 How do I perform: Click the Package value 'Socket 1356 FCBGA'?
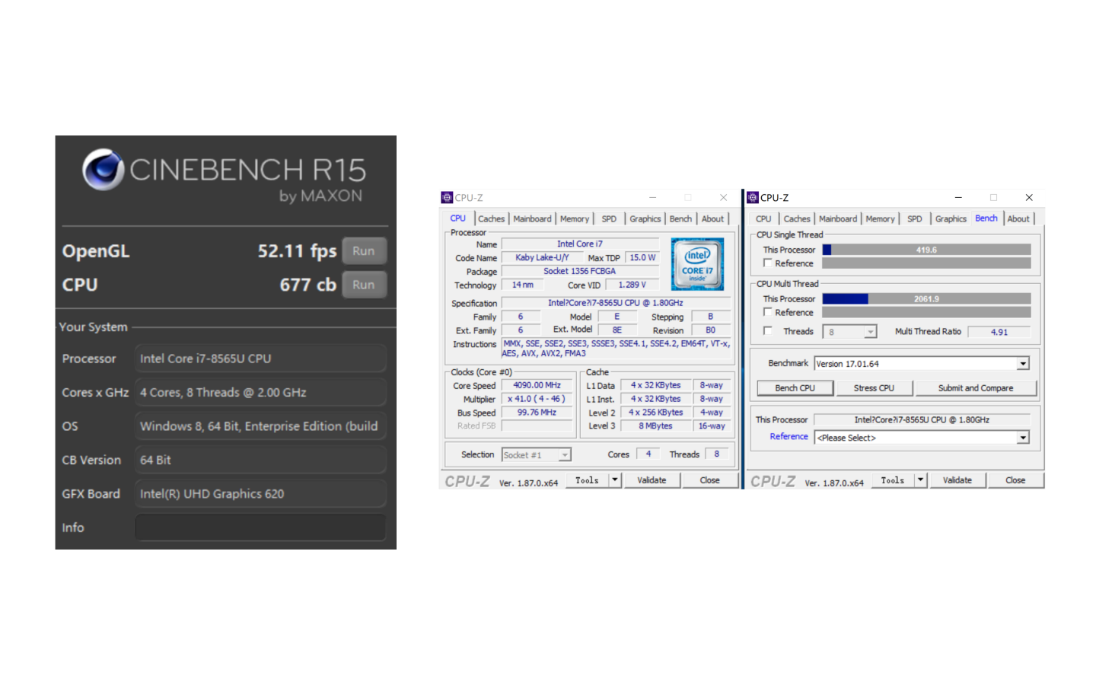pos(579,271)
